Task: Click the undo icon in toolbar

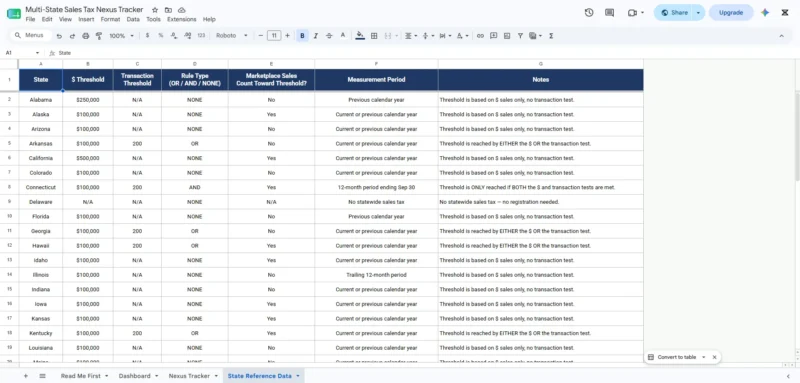Action: 59,36
